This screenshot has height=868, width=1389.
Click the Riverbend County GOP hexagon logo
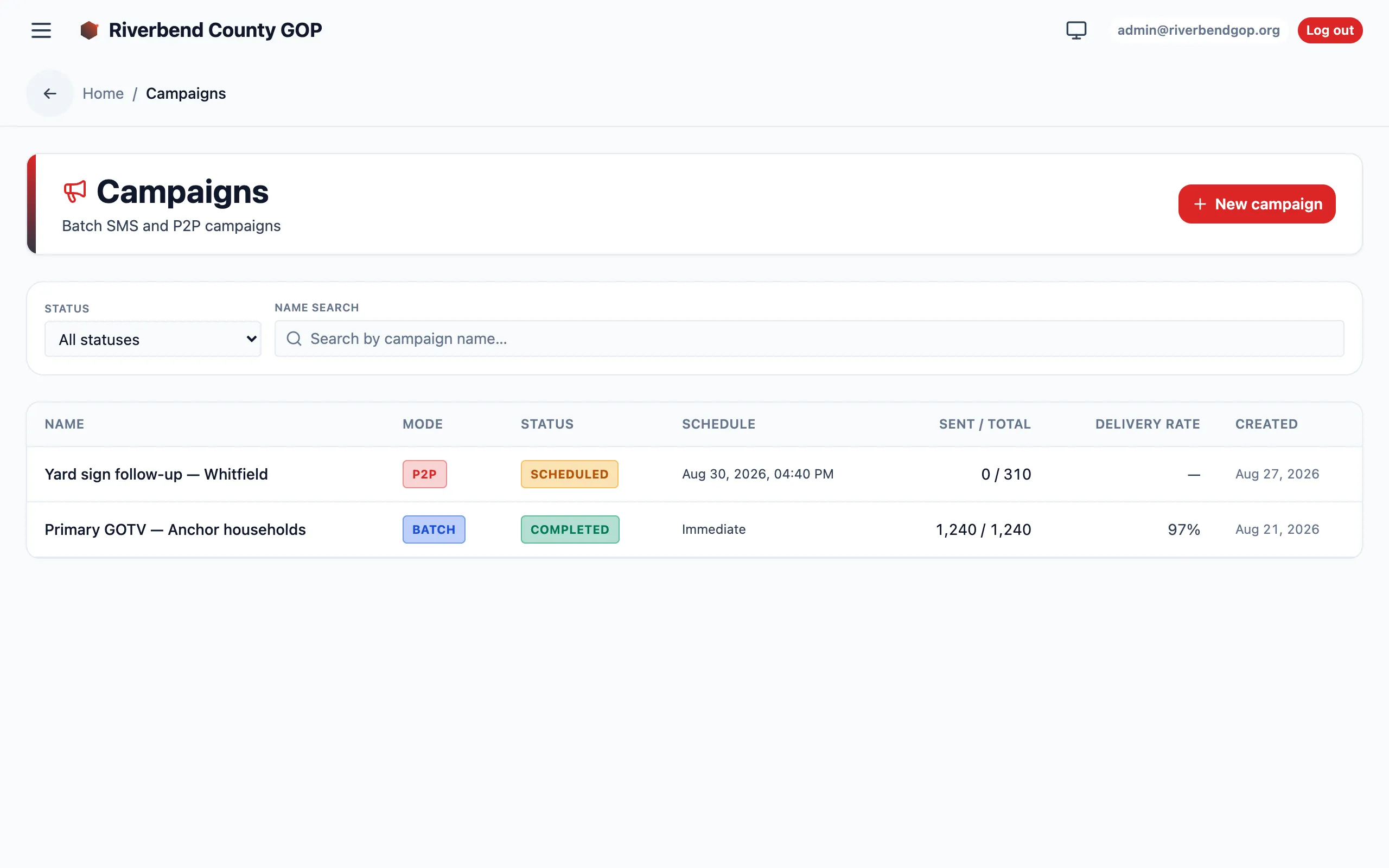[x=89, y=30]
